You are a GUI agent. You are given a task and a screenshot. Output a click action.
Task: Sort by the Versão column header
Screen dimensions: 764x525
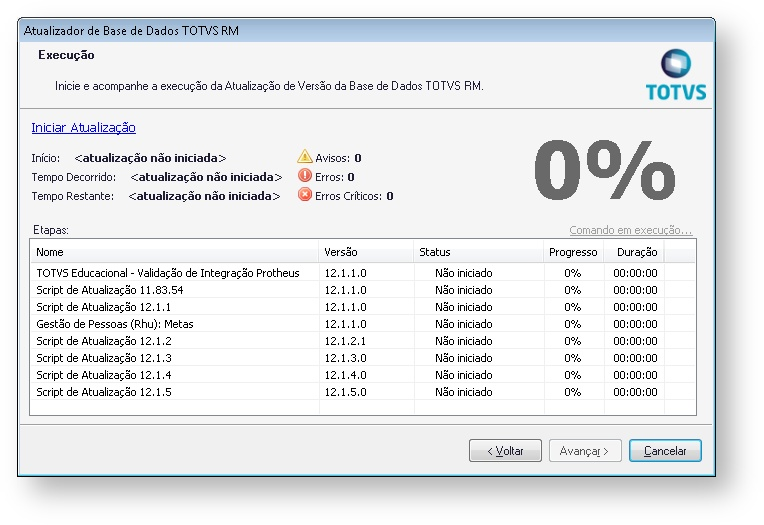click(366, 252)
